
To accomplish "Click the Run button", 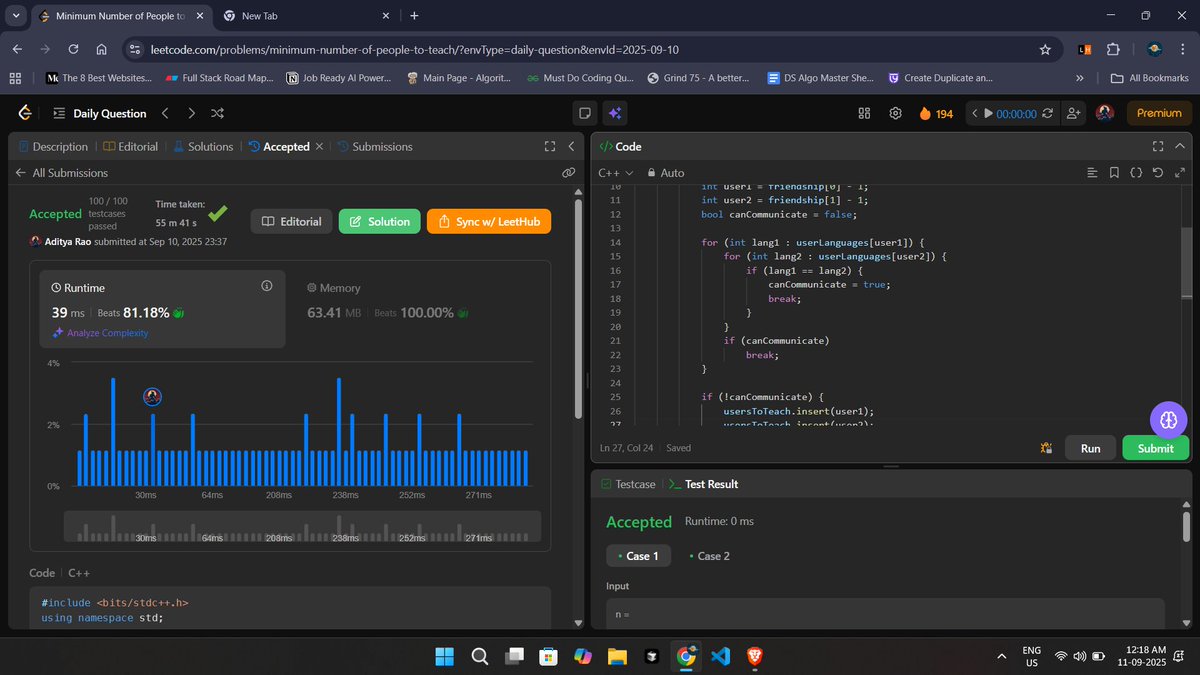I will click(1090, 448).
